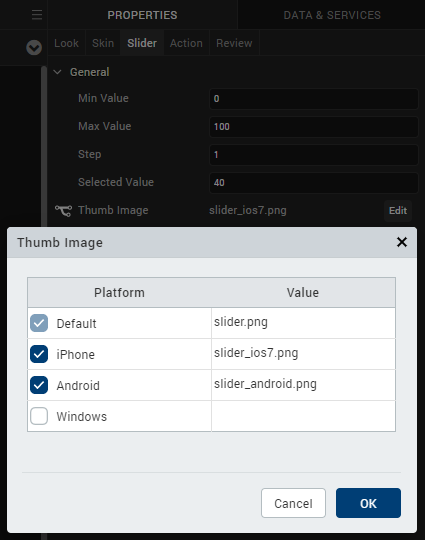Confirm the dialog with OK
This screenshot has width=425, height=540.
tap(368, 503)
